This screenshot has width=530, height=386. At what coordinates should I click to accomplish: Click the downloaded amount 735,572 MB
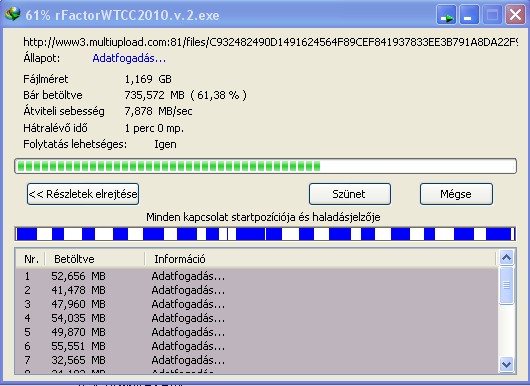(154, 95)
